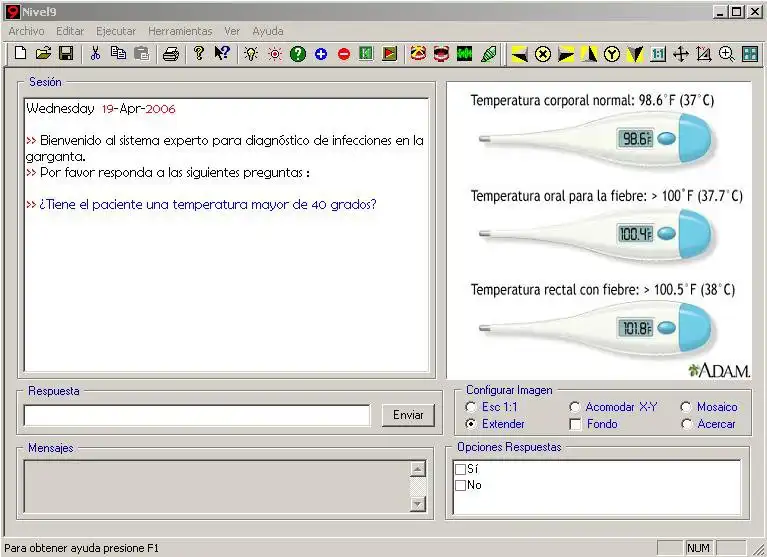Click the mosaic tile grid icon

tap(750, 54)
